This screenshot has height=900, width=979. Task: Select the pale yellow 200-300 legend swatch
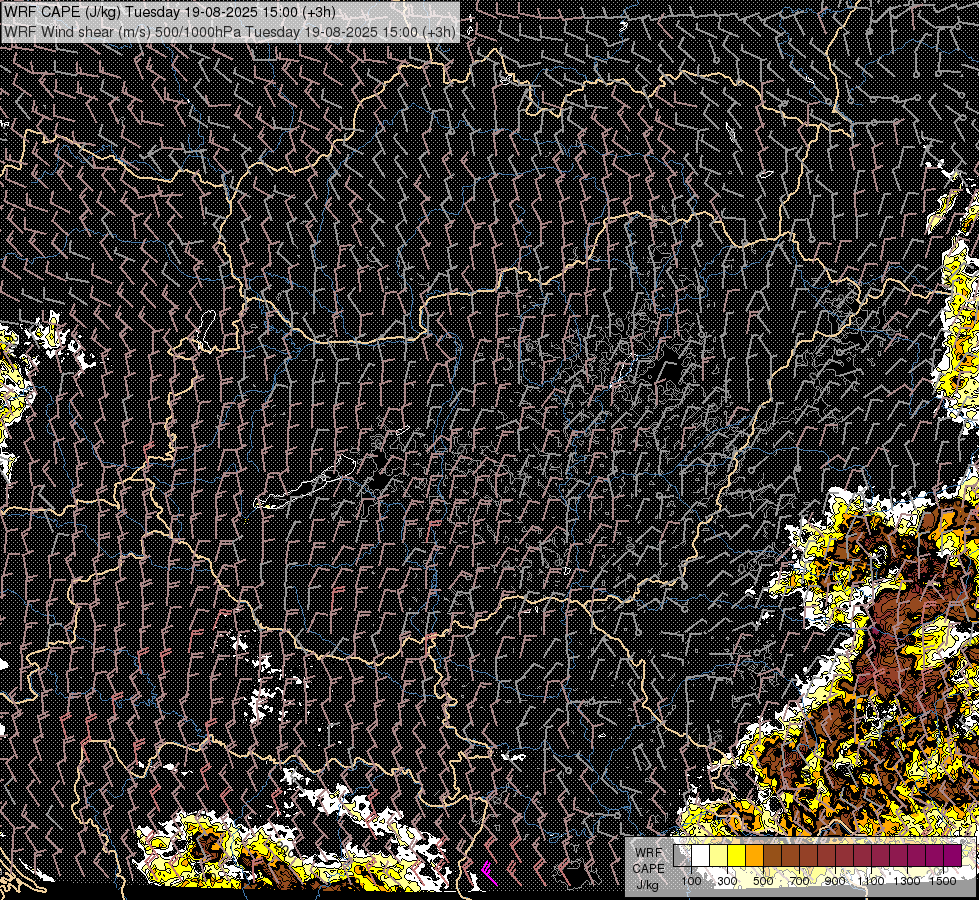pos(719,855)
